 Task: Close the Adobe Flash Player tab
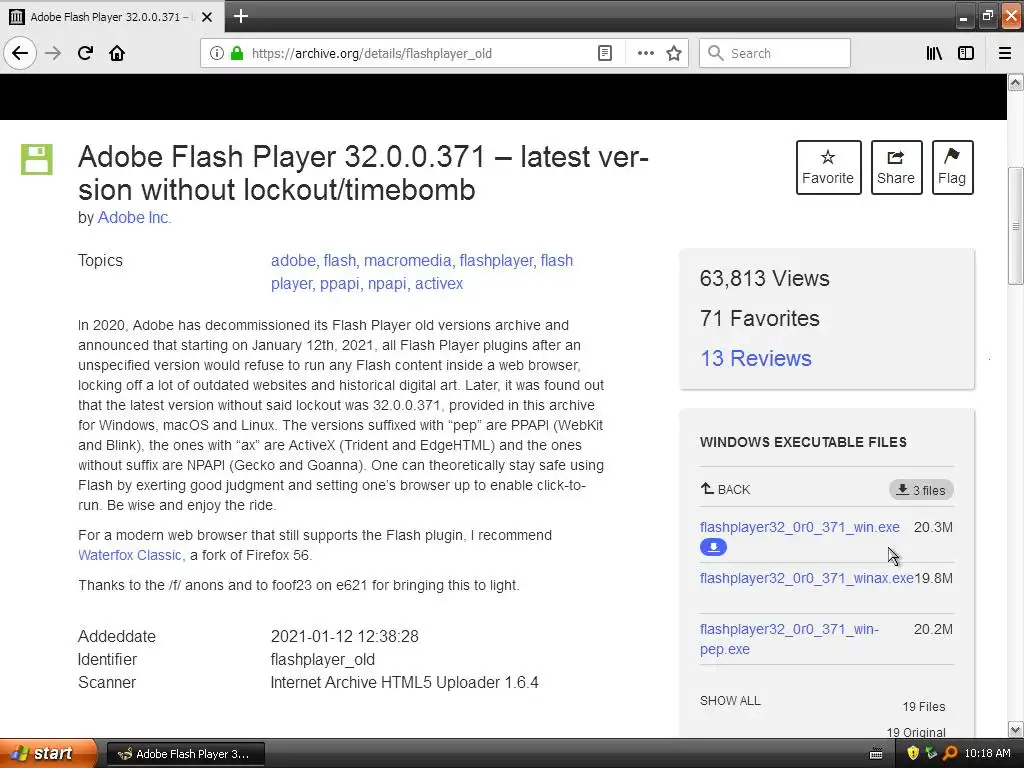207,17
